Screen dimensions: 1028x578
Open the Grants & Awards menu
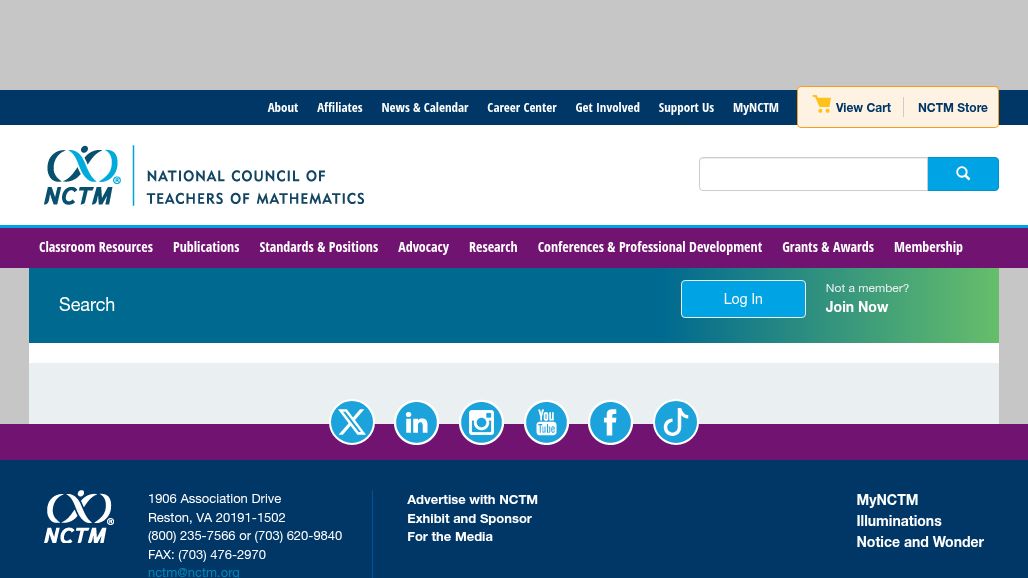pos(827,247)
